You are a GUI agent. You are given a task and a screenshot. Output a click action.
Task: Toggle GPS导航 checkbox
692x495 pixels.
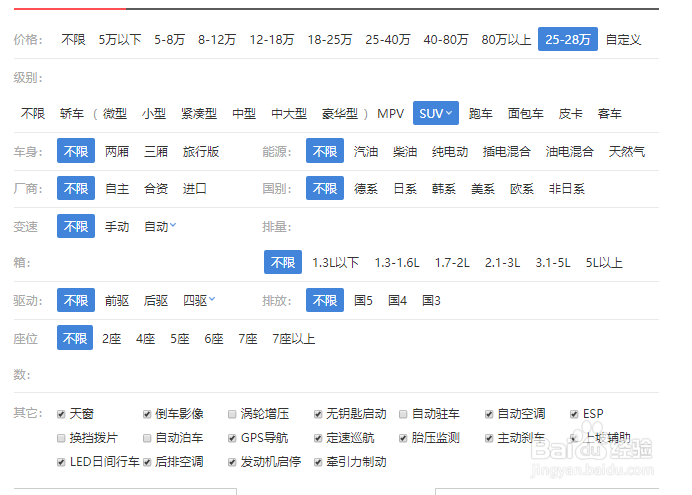232,438
